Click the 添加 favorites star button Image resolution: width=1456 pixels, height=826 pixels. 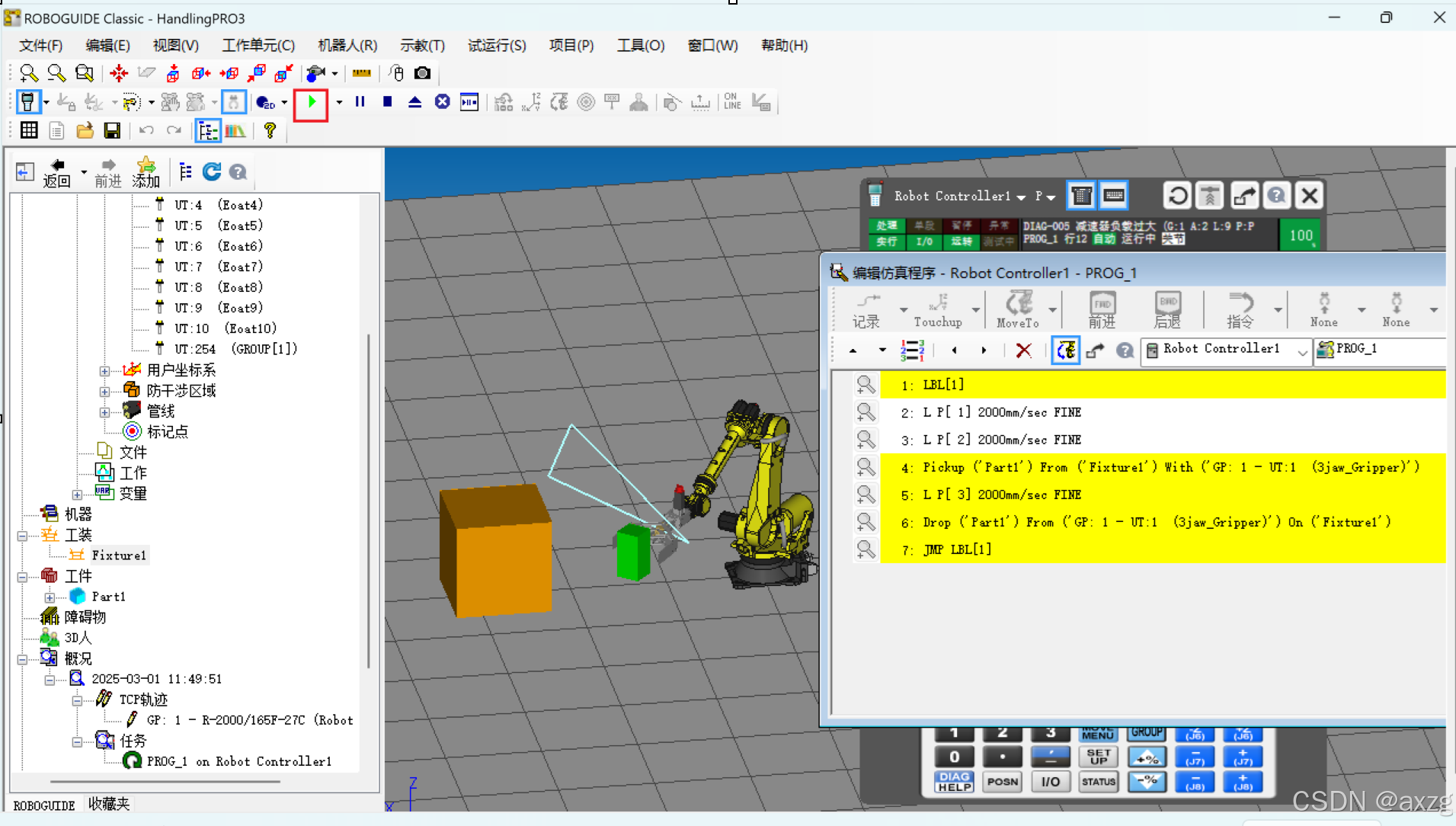pos(146,173)
